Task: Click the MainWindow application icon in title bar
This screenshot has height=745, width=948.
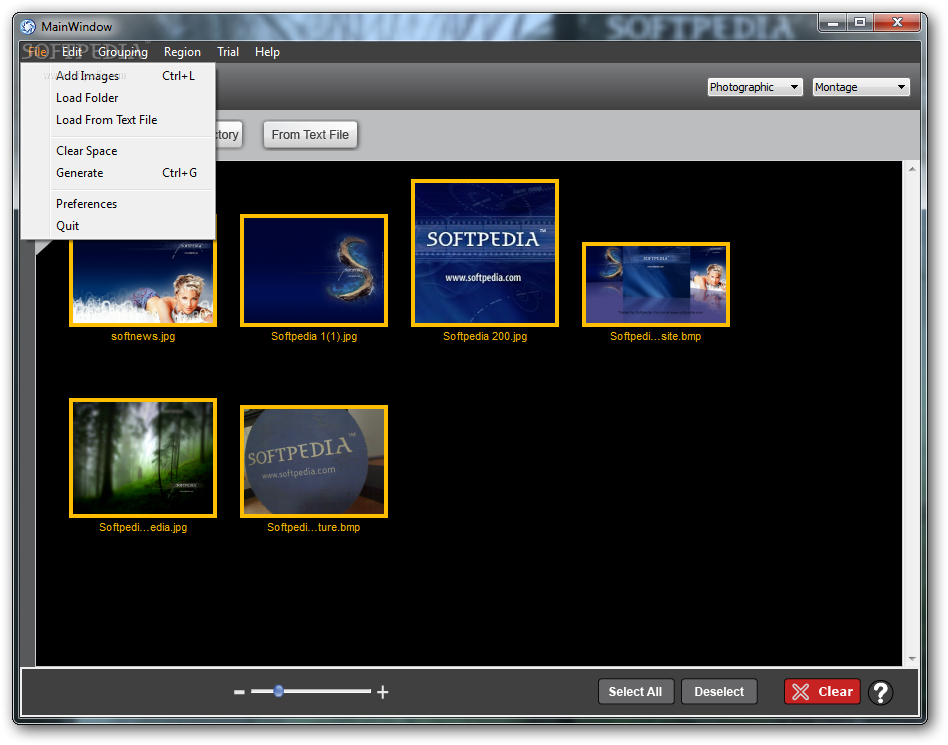Action: (28, 27)
